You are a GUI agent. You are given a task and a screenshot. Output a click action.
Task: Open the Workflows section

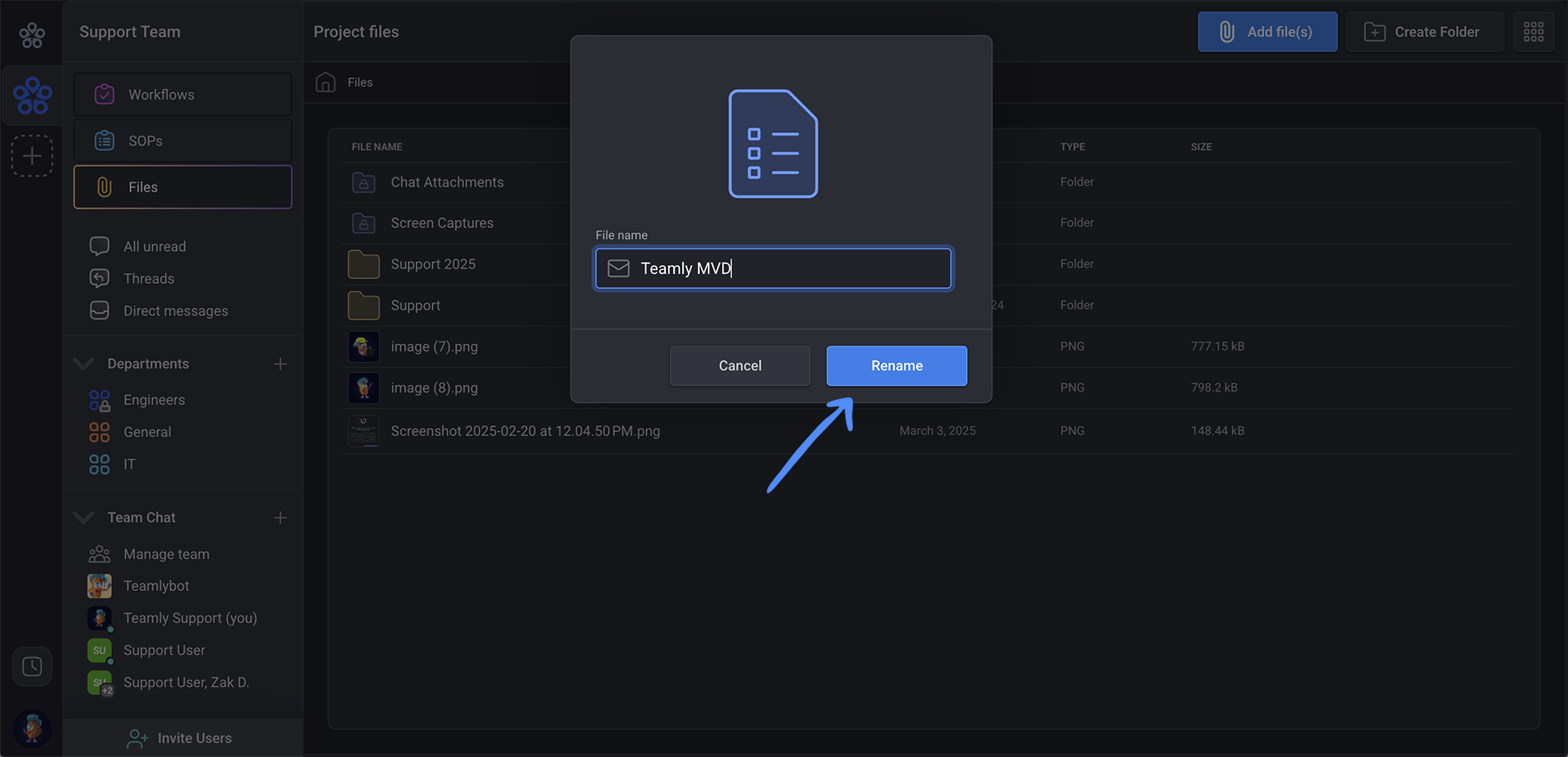click(183, 95)
